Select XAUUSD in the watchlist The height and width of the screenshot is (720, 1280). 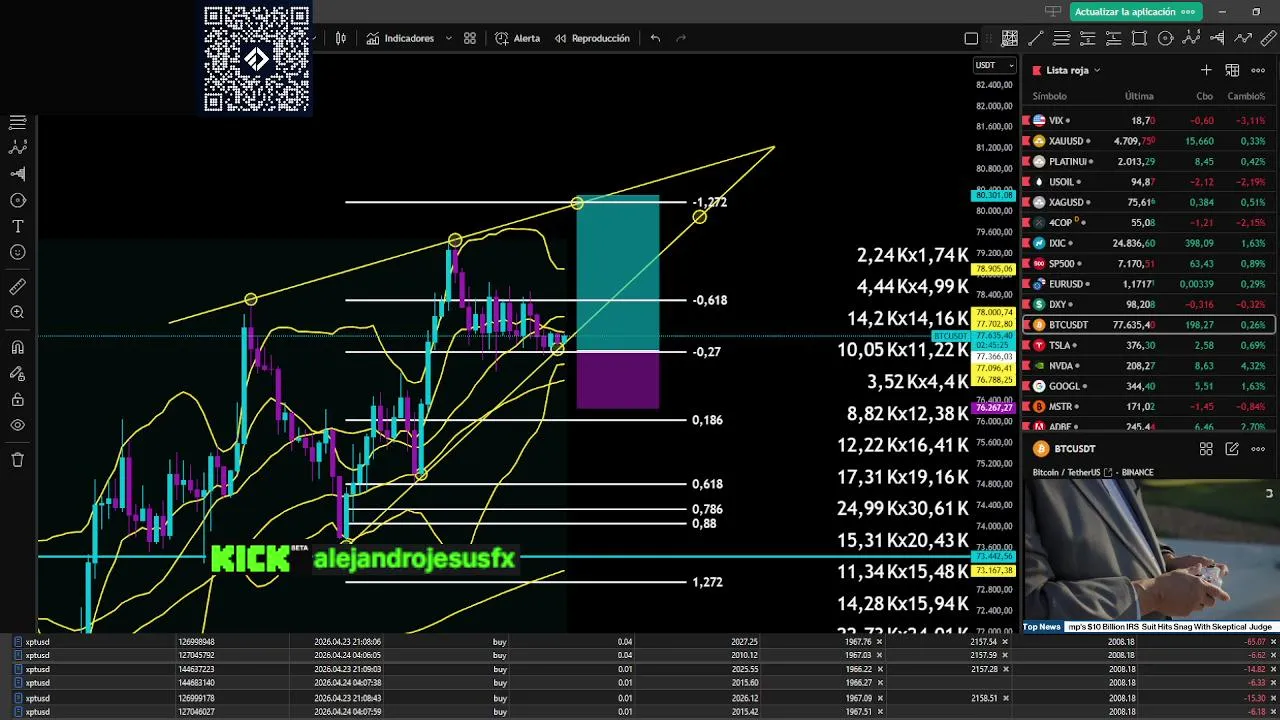(x=1148, y=141)
